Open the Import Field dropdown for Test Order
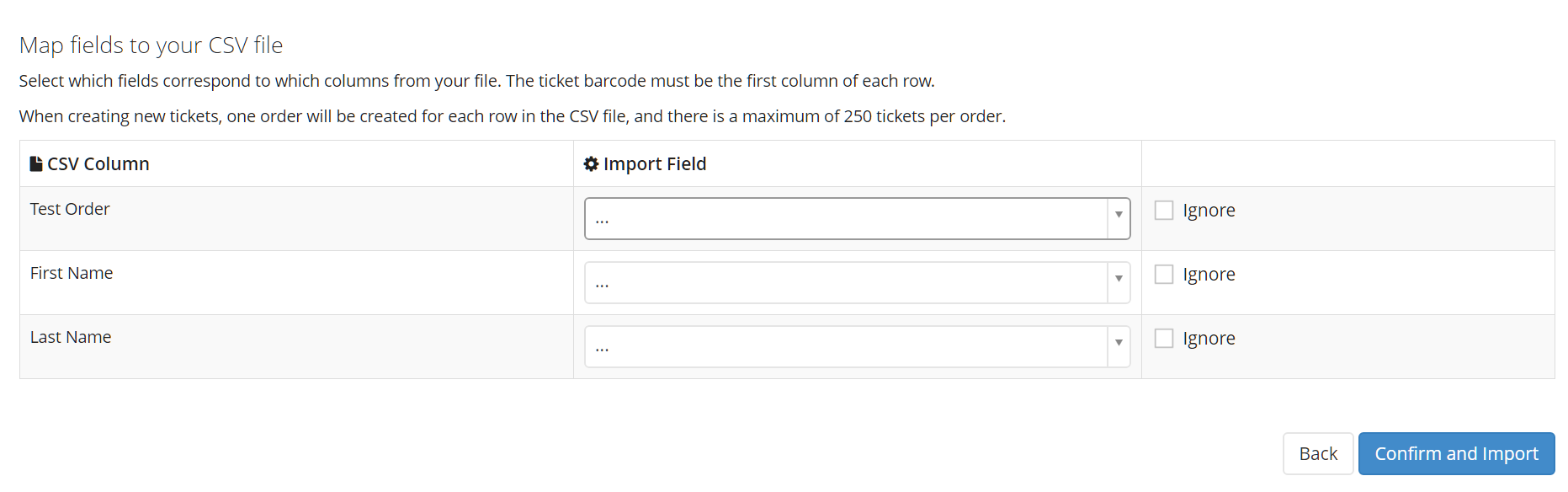 857,218
